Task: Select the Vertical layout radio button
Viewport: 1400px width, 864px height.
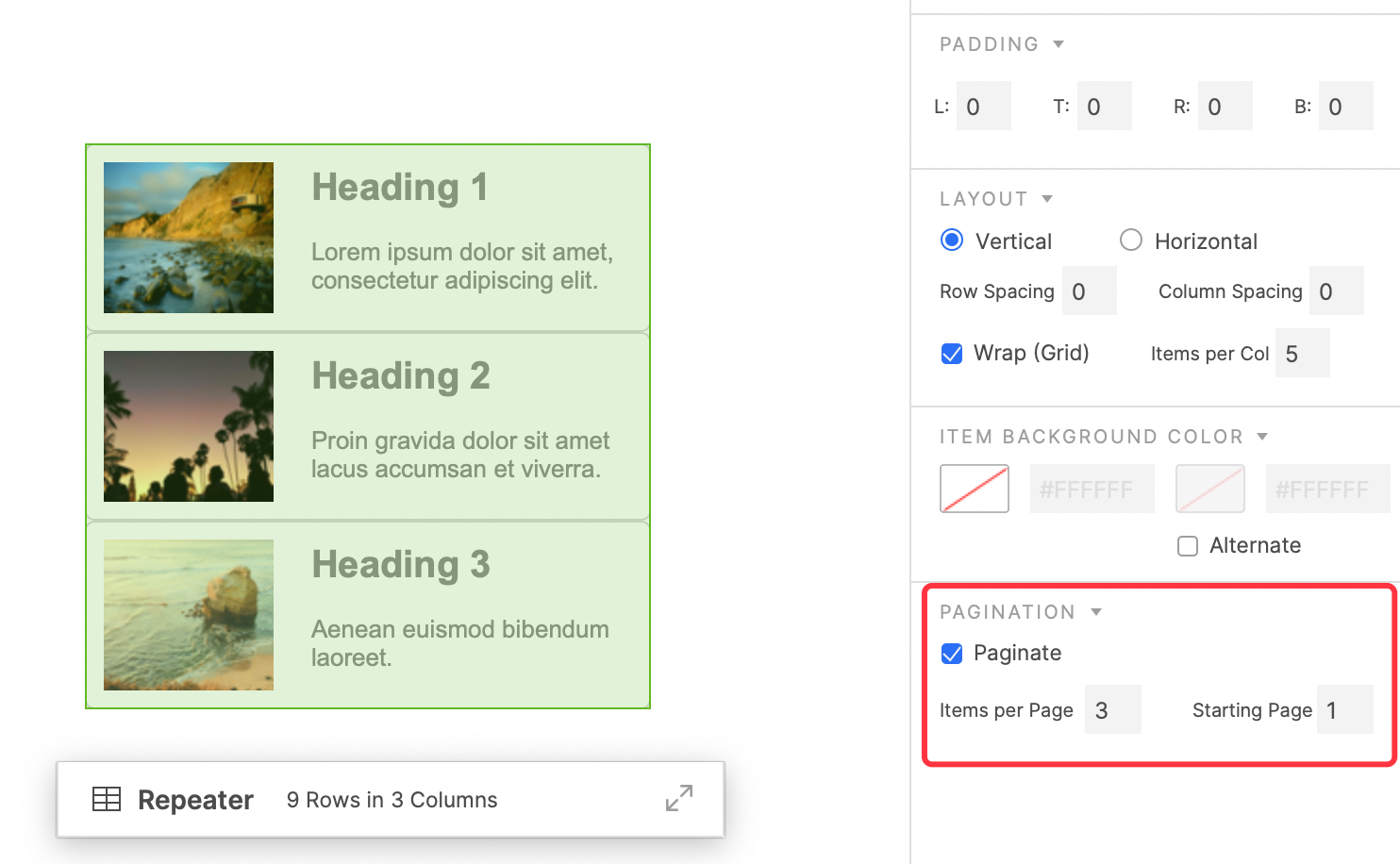Action: 952,241
